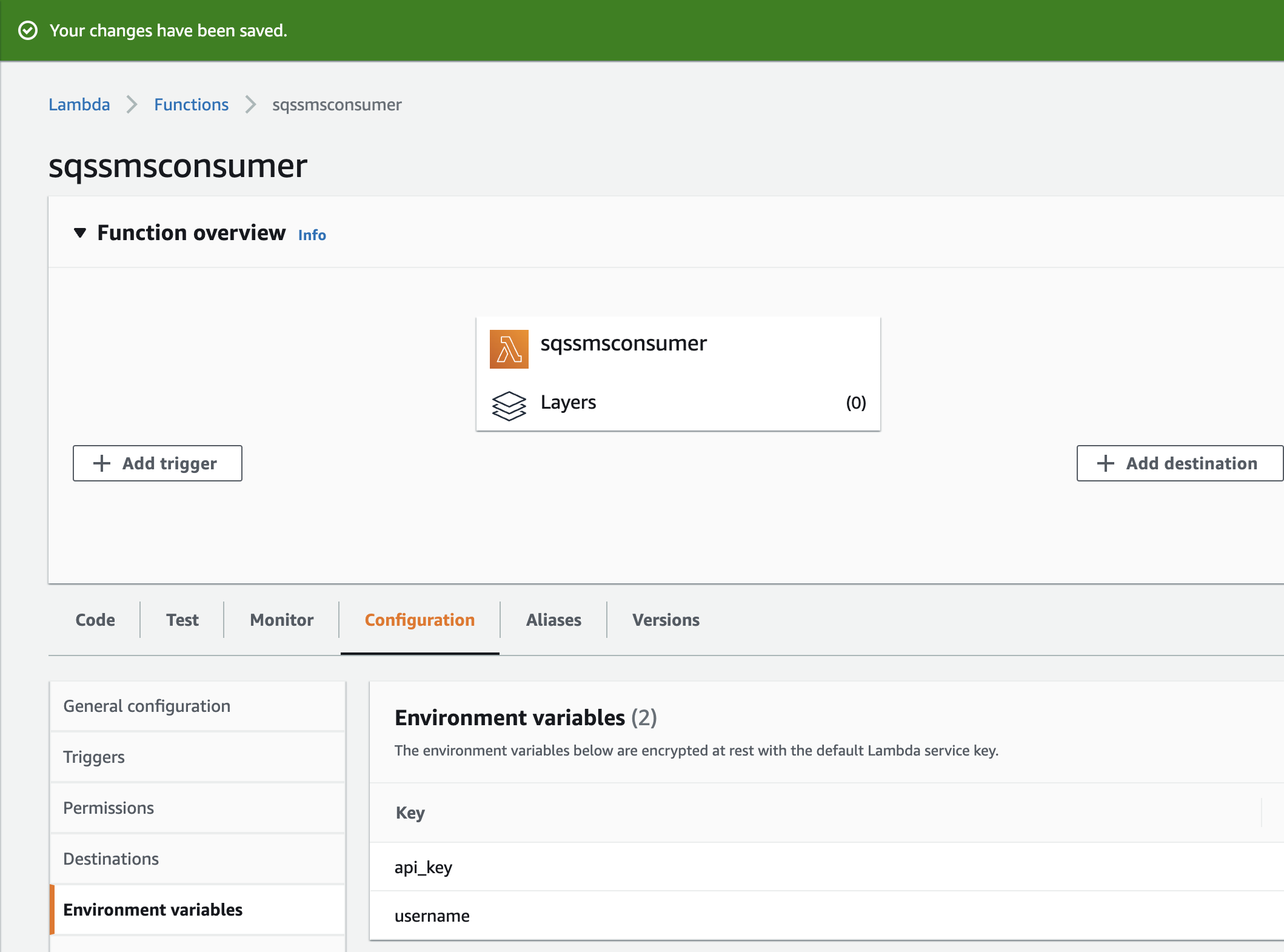Select Environment variables in the sidebar

[198, 910]
